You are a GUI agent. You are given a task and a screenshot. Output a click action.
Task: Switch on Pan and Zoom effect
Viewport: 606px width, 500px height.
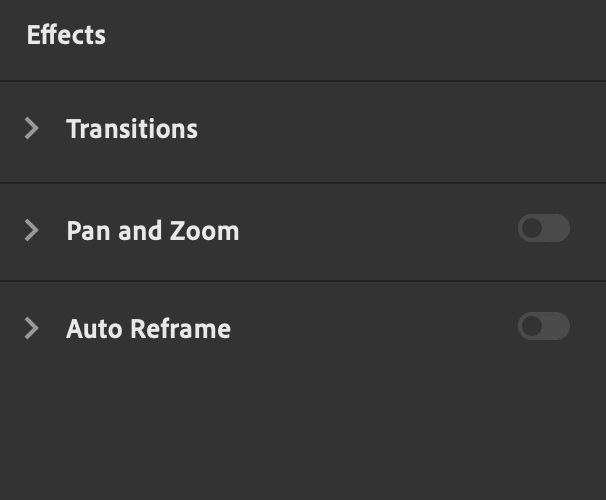tap(543, 229)
